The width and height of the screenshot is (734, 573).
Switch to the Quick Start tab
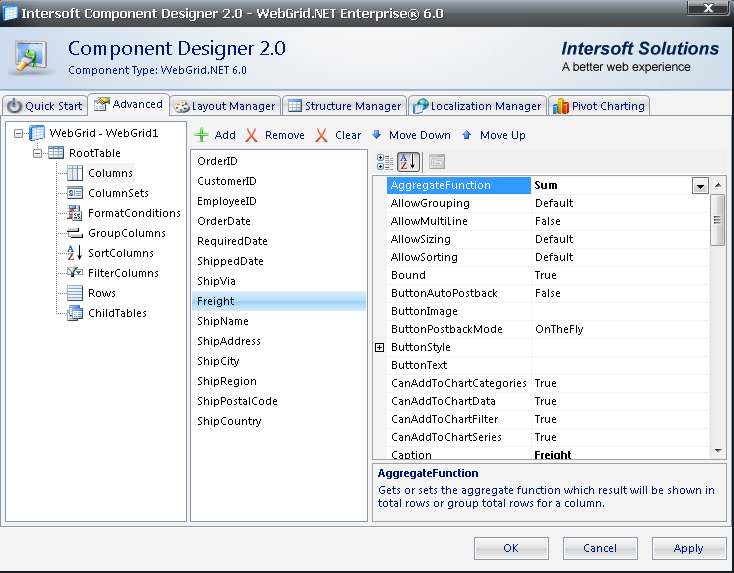coord(45,106)
